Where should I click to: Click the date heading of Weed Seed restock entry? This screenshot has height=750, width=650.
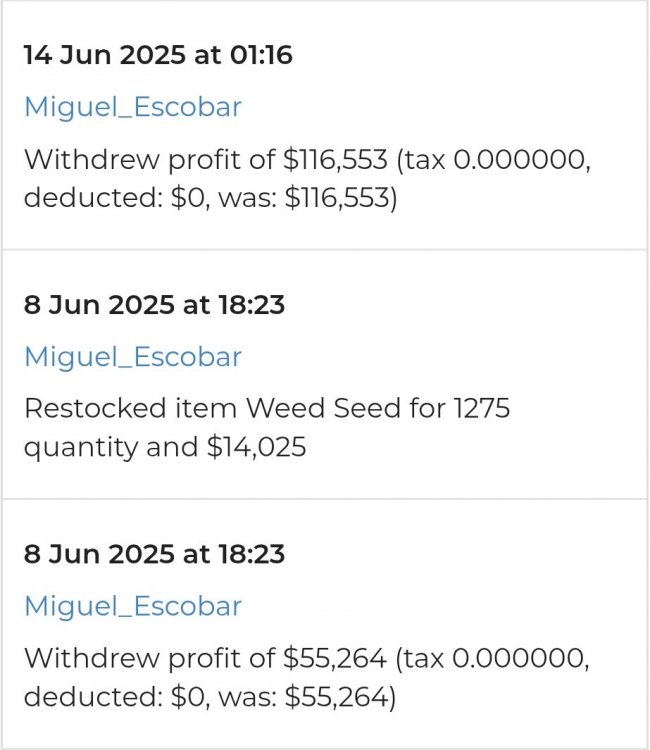tap(154, 304)
